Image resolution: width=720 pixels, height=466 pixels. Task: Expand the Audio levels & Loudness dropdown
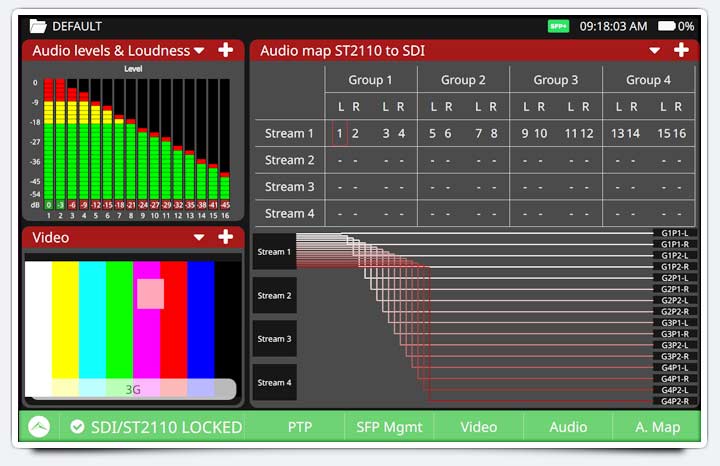click(x=199, y=51)
